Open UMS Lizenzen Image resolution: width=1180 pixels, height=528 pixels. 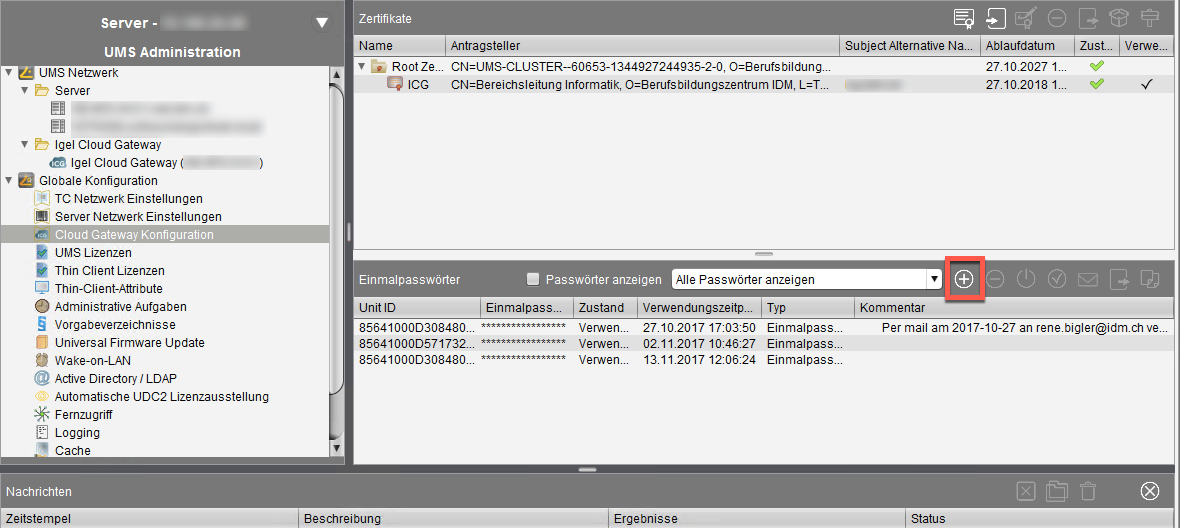(93, 253)
